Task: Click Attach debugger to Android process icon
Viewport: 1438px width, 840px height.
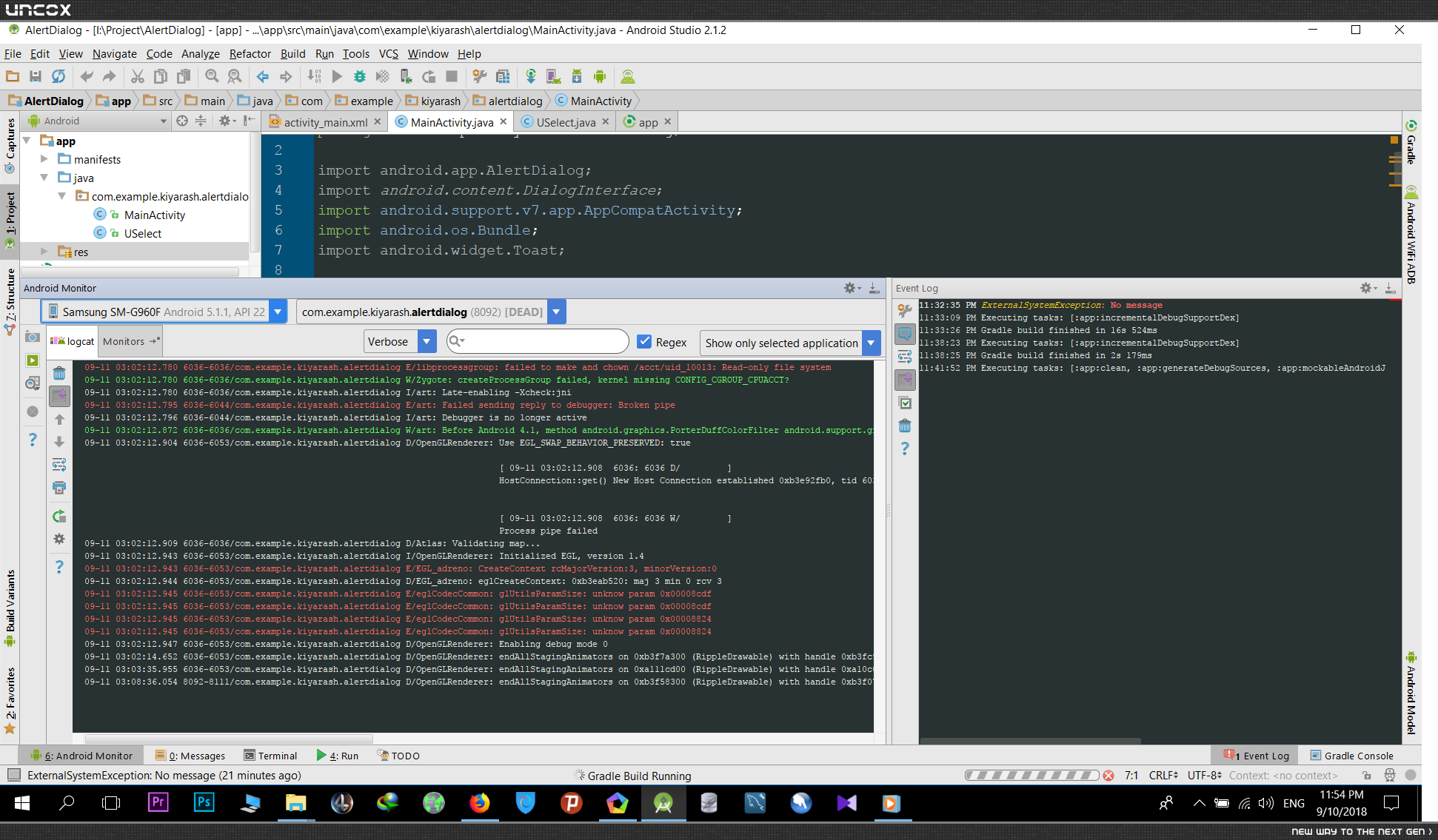Action: pyautogui.click(x=406, y=76)
